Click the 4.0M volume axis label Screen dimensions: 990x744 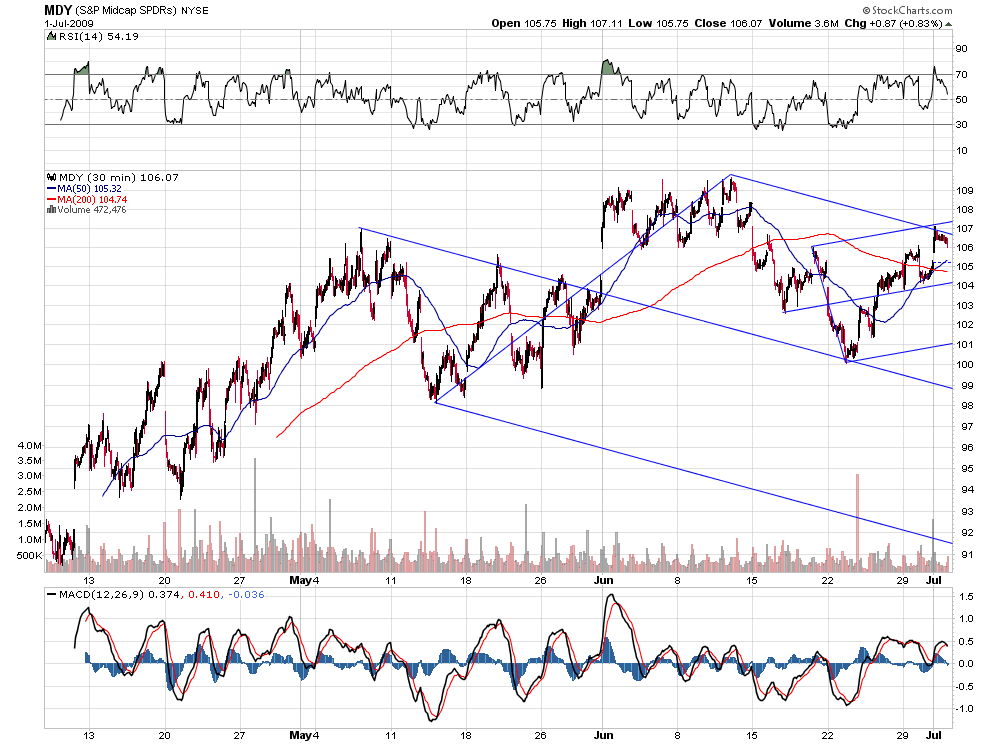[30, 446]
